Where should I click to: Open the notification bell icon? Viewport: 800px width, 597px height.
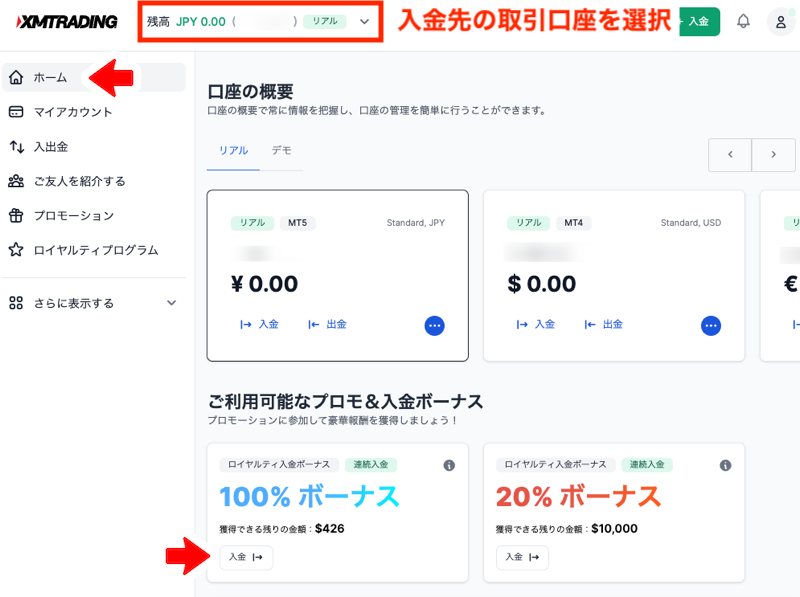pos(743,21)
